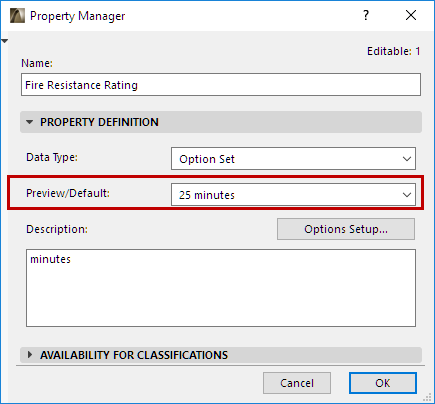Confirm with the OK button
The height and width of the screenshot is (404, 435).
pyautogui.click(x=383, y=383)
